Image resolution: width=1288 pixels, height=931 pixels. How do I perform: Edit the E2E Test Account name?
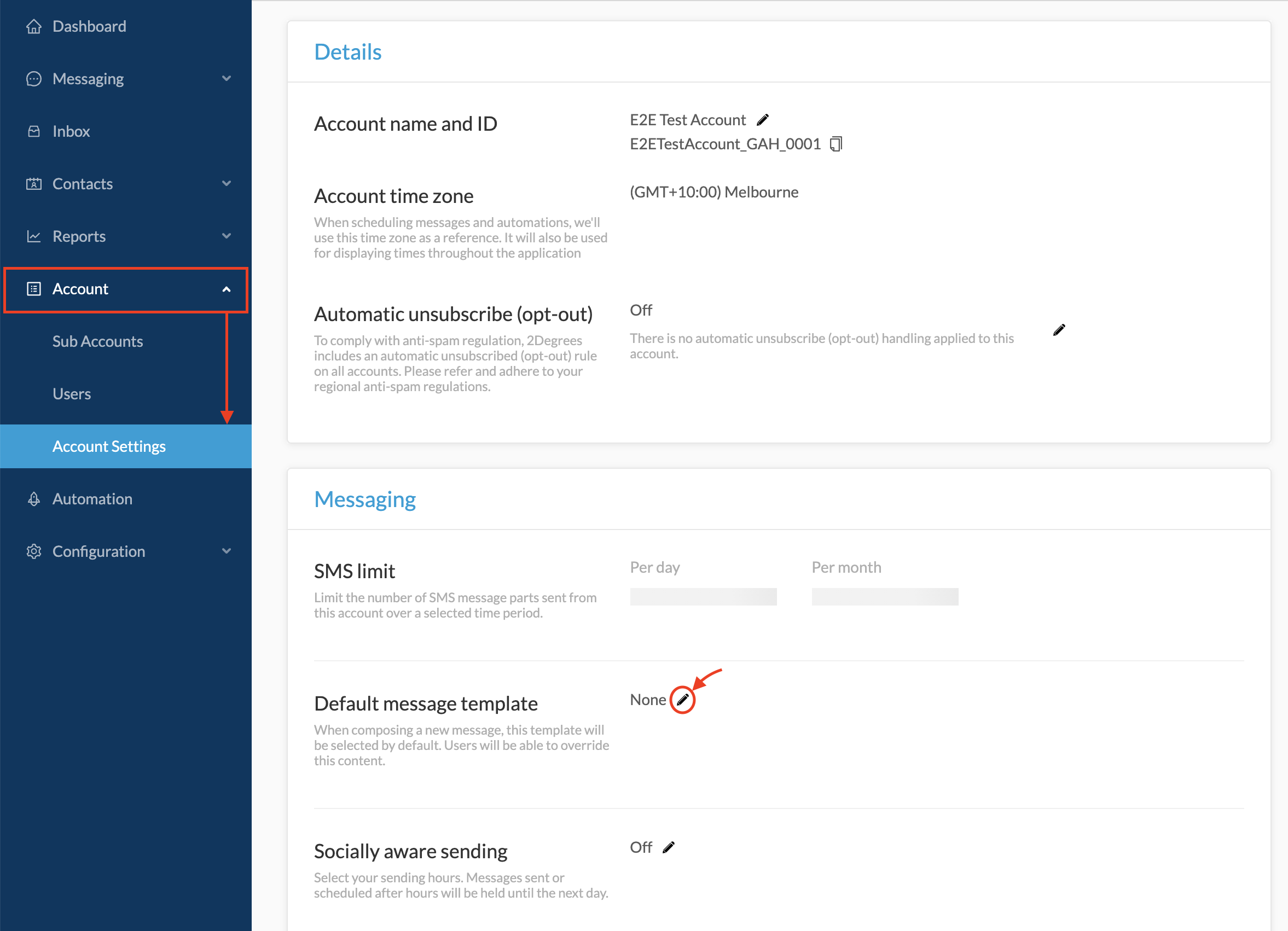tap(763, 120)
